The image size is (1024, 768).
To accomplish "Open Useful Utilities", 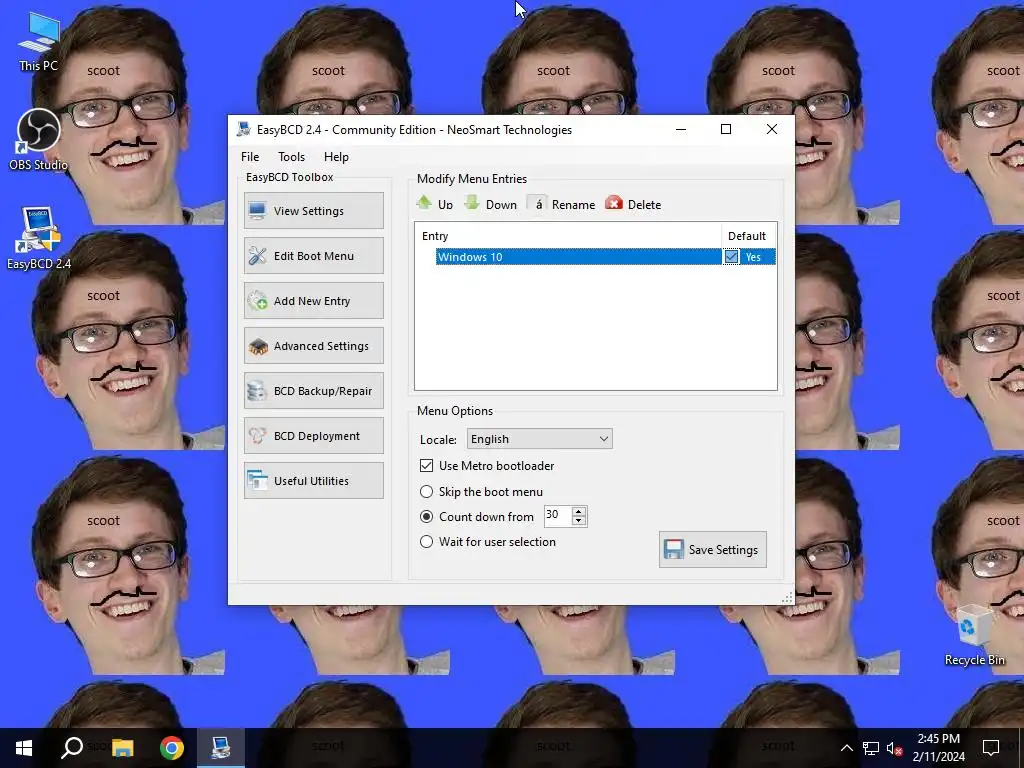I will pos(313,481).
